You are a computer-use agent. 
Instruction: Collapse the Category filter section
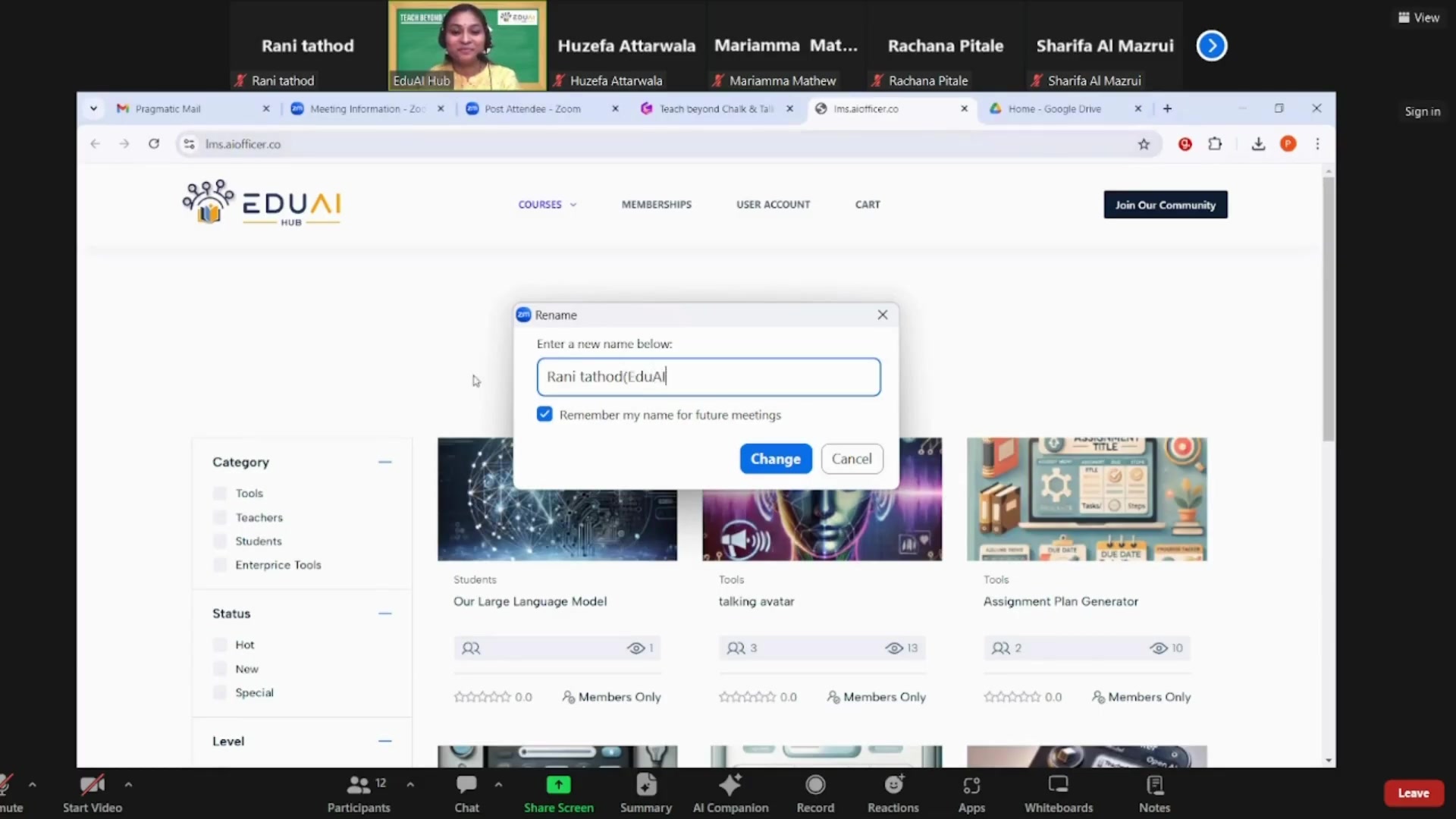coord(384,462)
